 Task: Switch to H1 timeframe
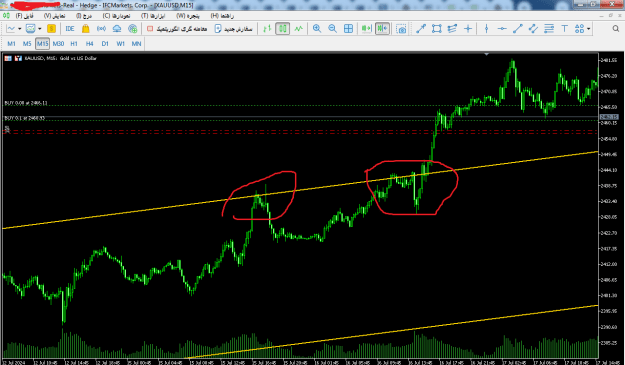[74, 44]
